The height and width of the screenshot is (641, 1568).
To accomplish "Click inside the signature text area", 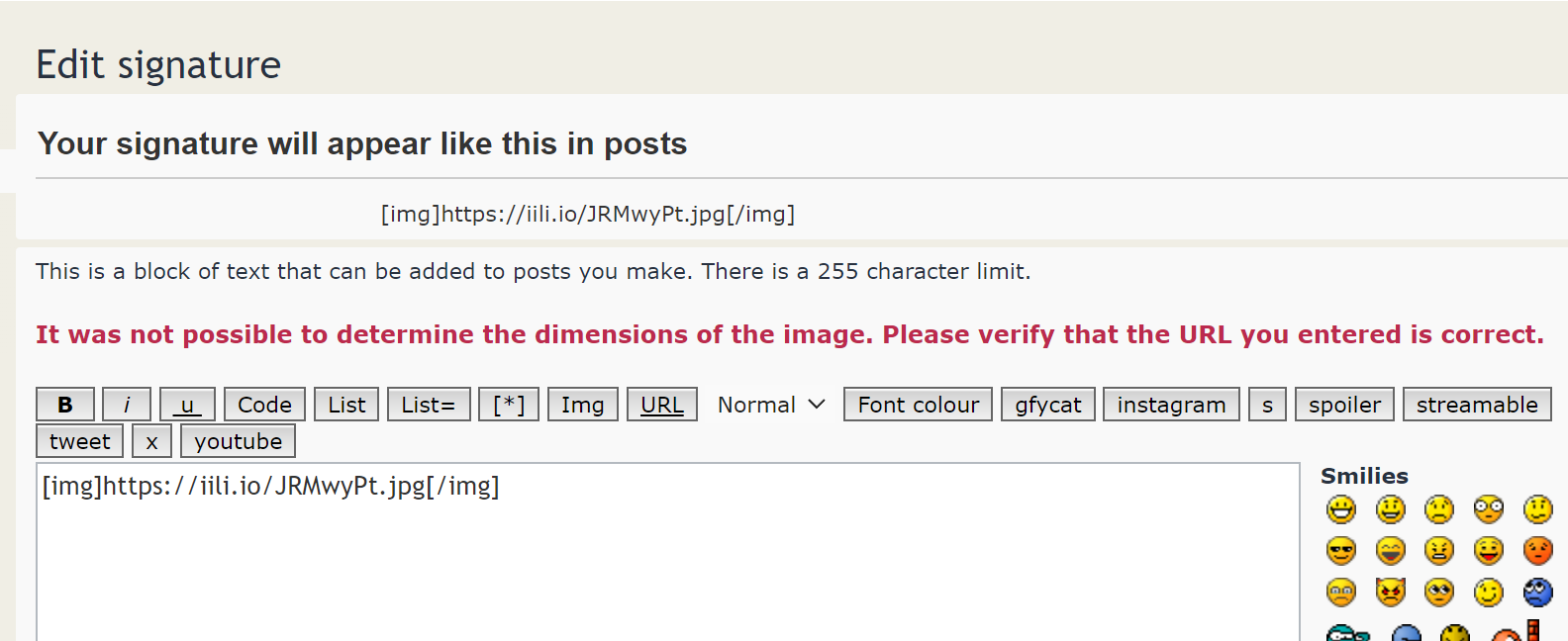I will [667, 564].
